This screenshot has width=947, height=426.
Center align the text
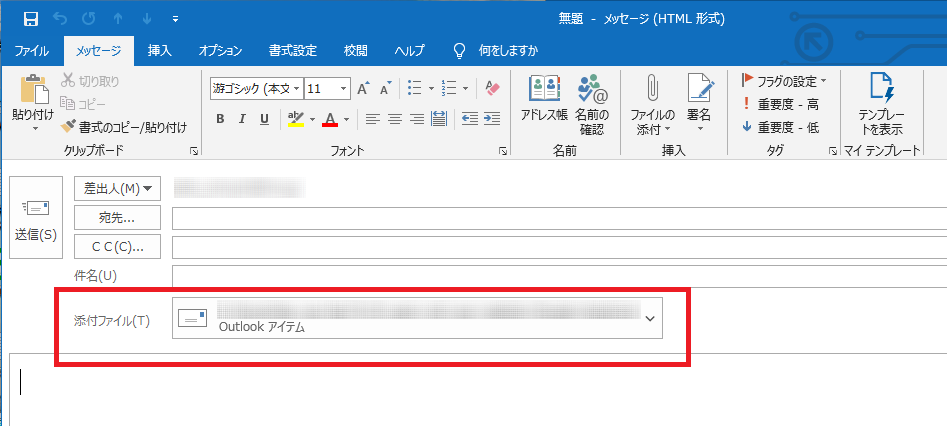pos(395,119)
